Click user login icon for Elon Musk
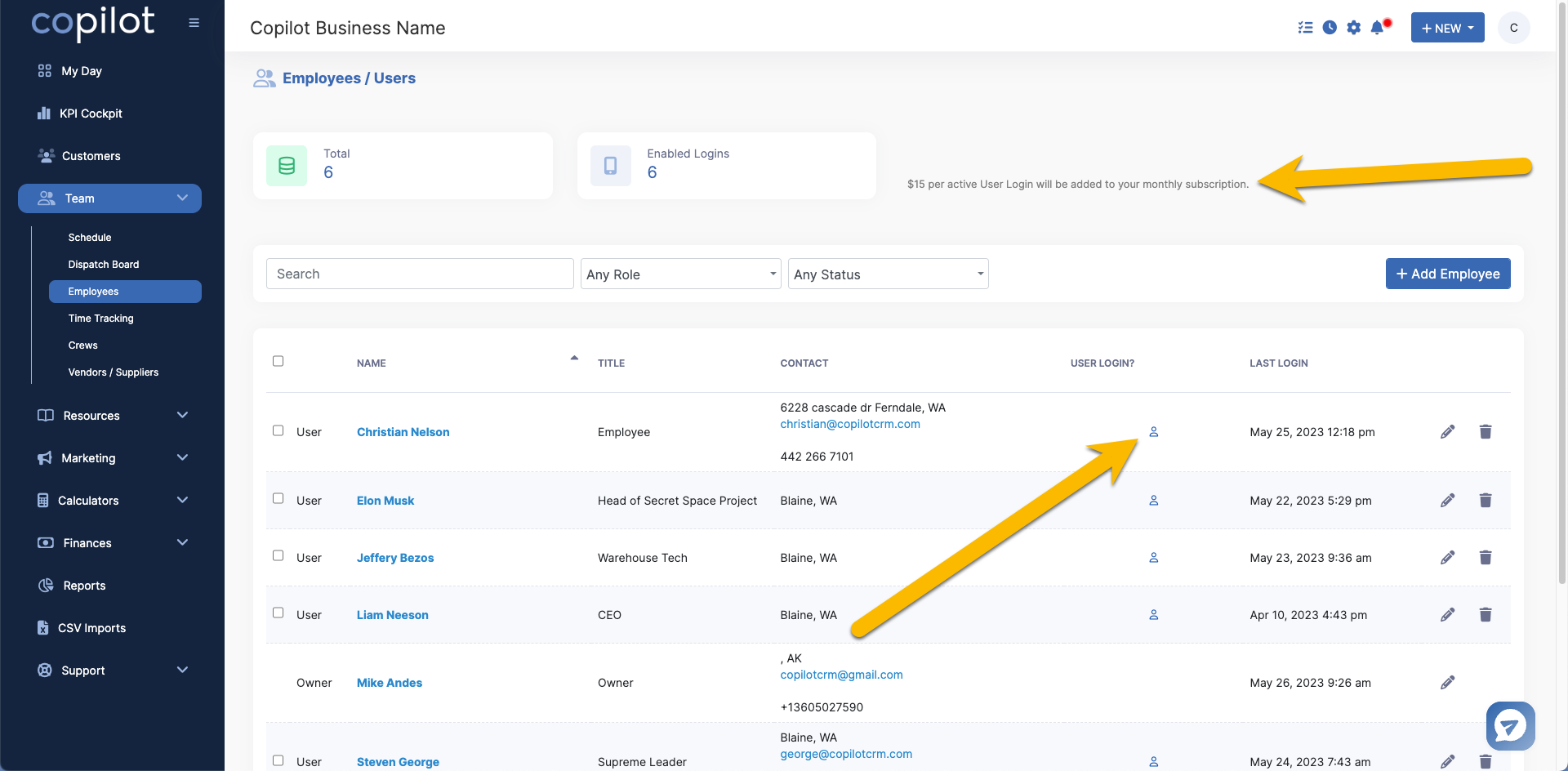This screenshot has width=1568, height=771. pyautogui.click(x=1154, y=501)
